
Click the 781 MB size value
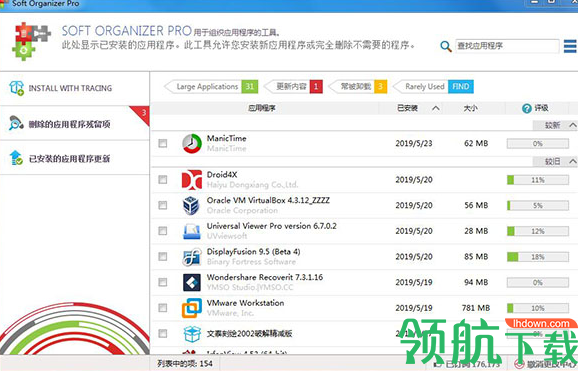point(476,308)
